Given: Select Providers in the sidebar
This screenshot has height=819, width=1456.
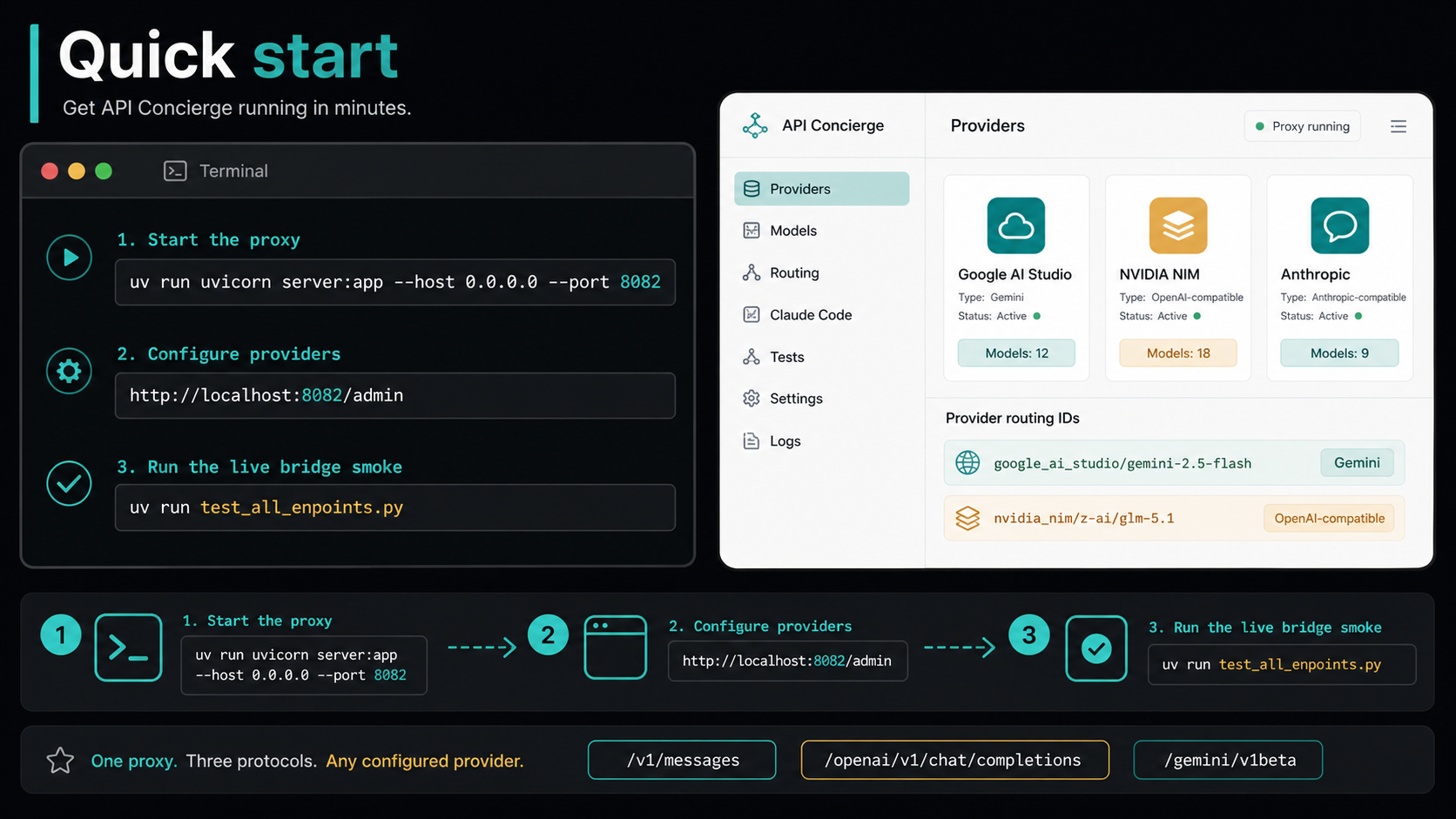Looking at the screenshot, I should [822, 189].
